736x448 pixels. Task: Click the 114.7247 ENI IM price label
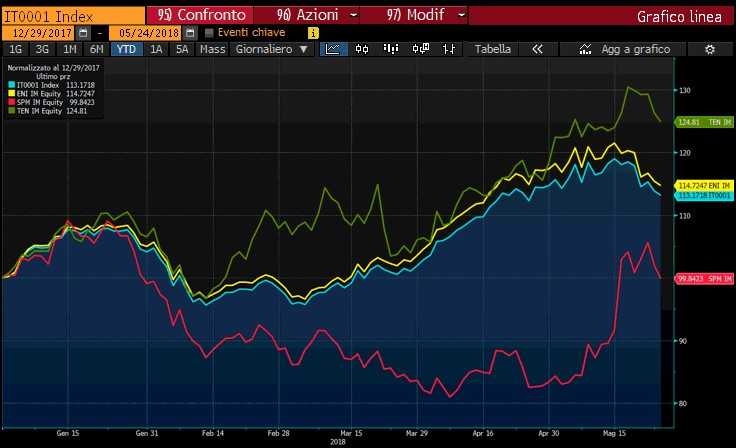point(704,185)
